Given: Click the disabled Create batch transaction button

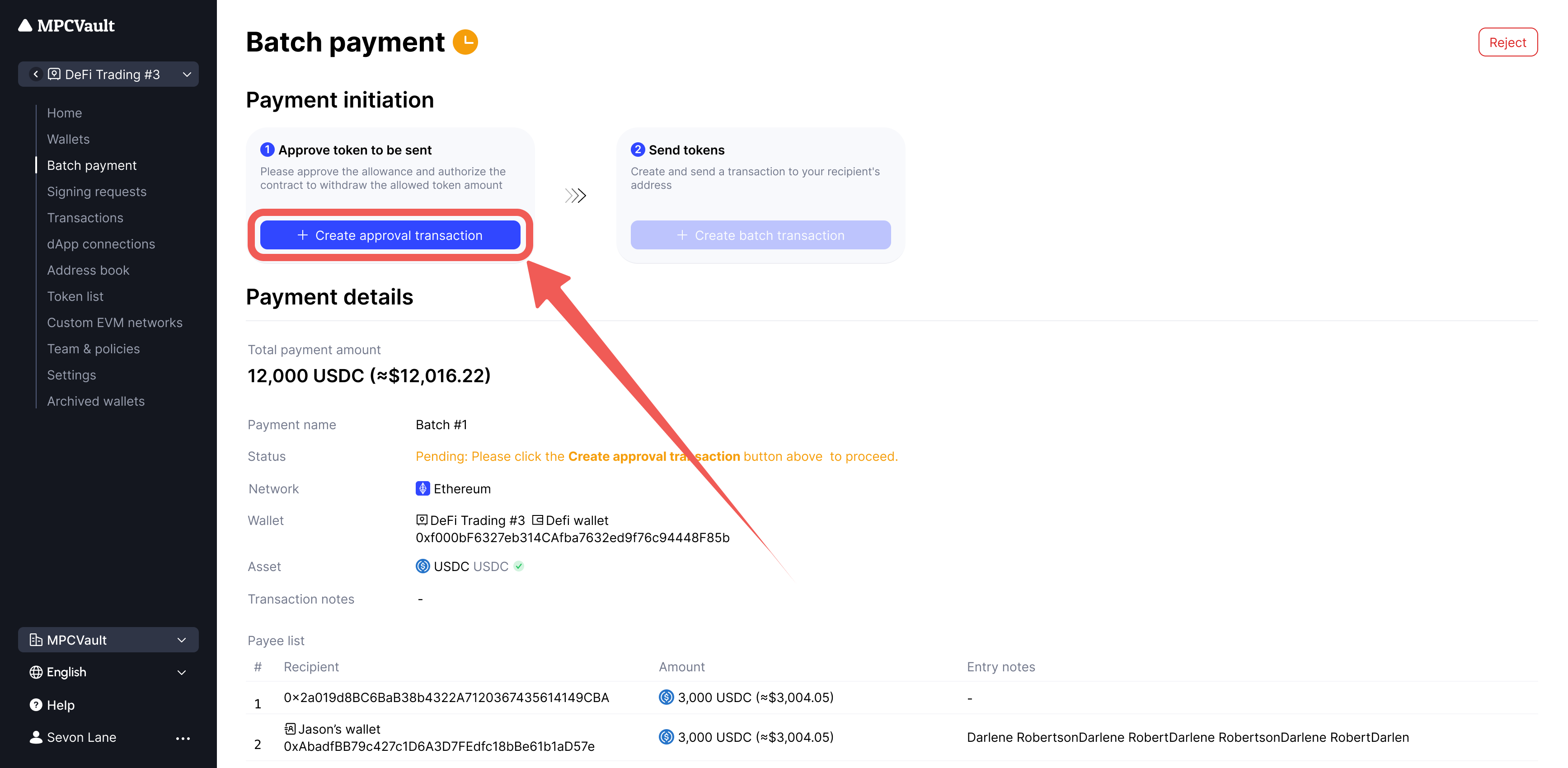Looking at the screenshot, I should 760,235.
